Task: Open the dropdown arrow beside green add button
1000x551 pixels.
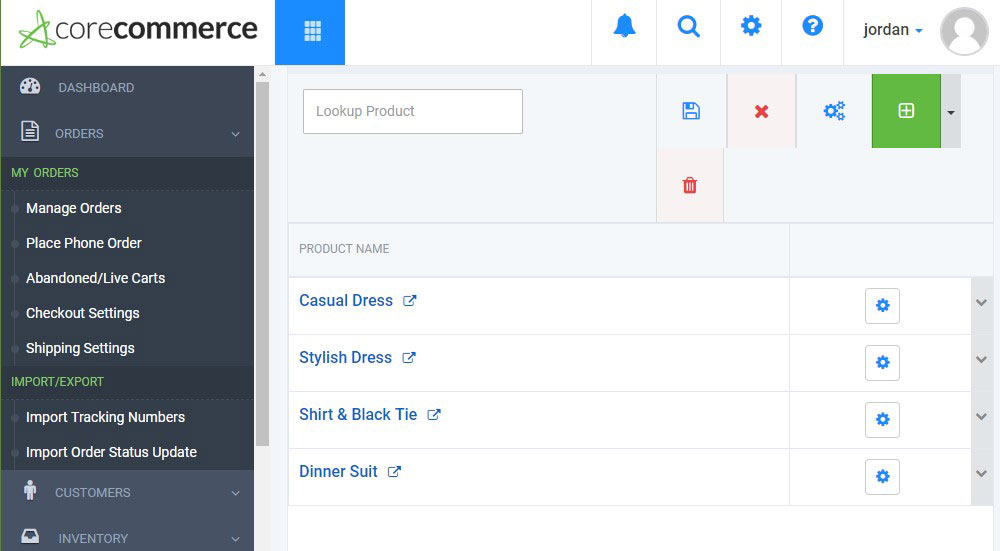Action: click(951, 112)
